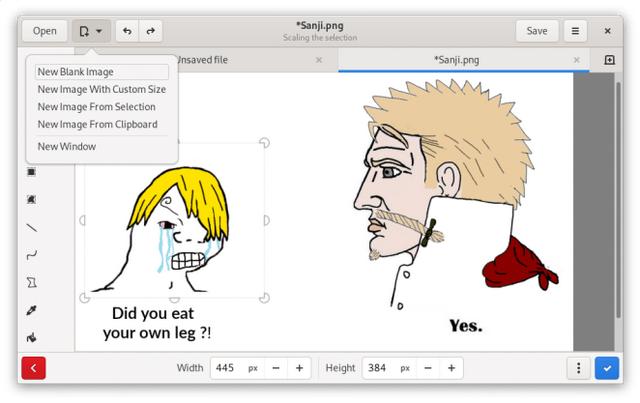Cancel scaling with the red back button
Screen dimensions: 640x403
coord(33,368)
